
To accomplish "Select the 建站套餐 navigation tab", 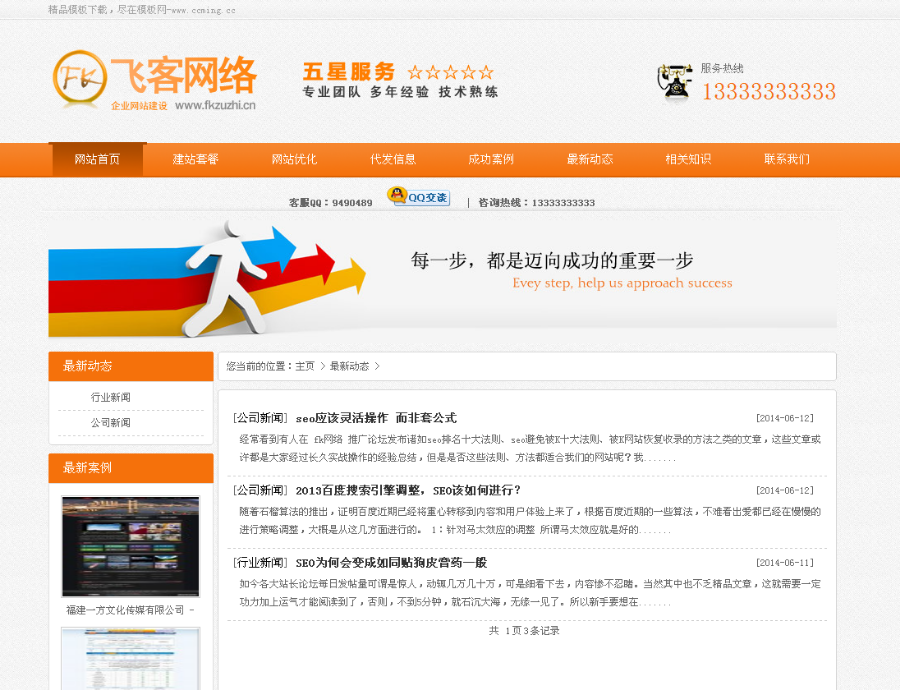I will [195, 159].
